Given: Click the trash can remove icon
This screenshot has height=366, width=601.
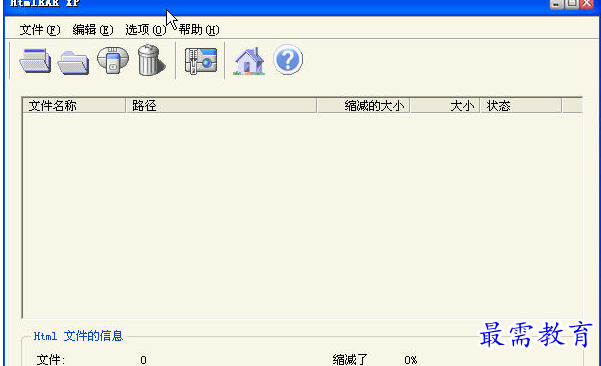Looking at the screenshot, I should 151,60.
